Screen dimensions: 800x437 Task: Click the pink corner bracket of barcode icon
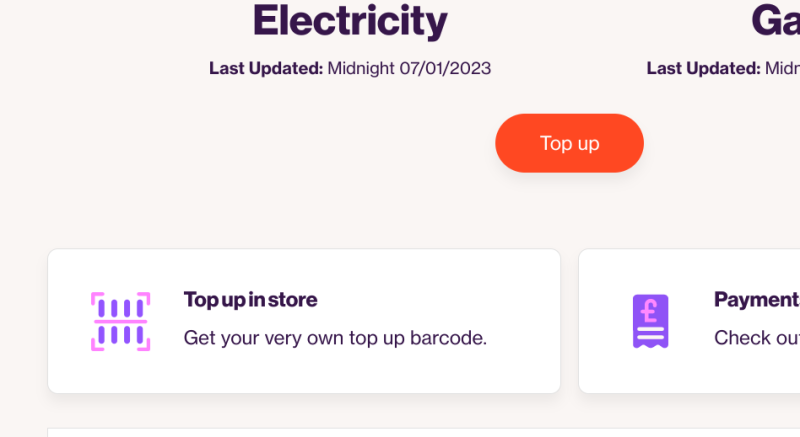(97, 298)
